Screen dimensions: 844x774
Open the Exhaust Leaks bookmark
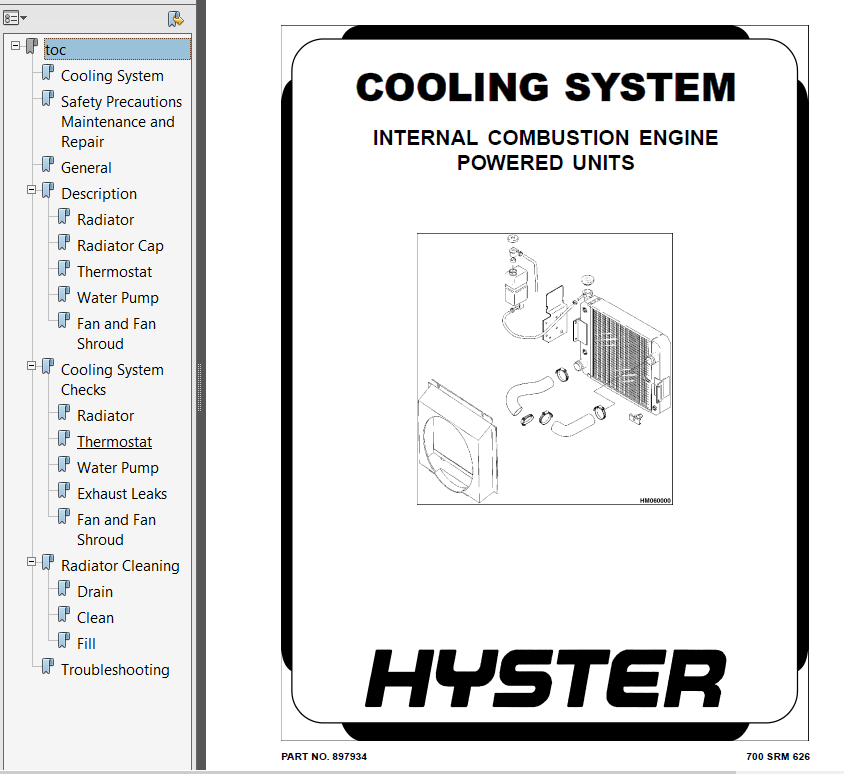122,494
